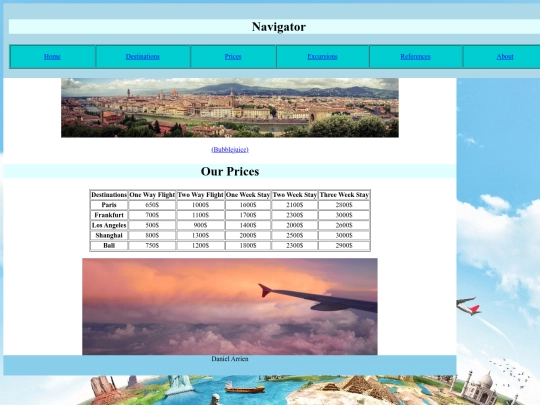Screen dimensions: 540x405
Task: Select the Destinations column header
Action: click(109, 195)
